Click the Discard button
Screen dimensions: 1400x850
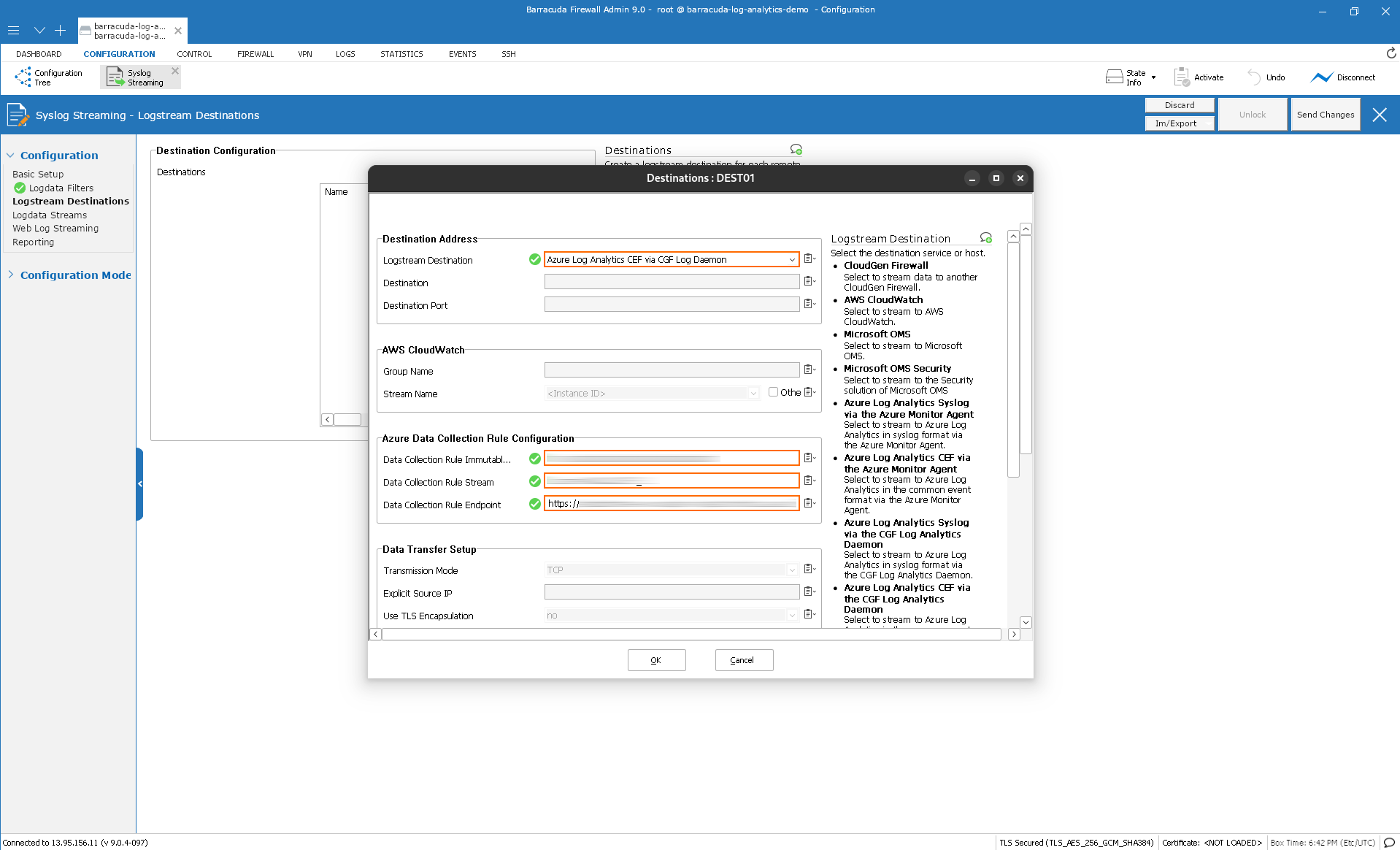(1180, 105)
